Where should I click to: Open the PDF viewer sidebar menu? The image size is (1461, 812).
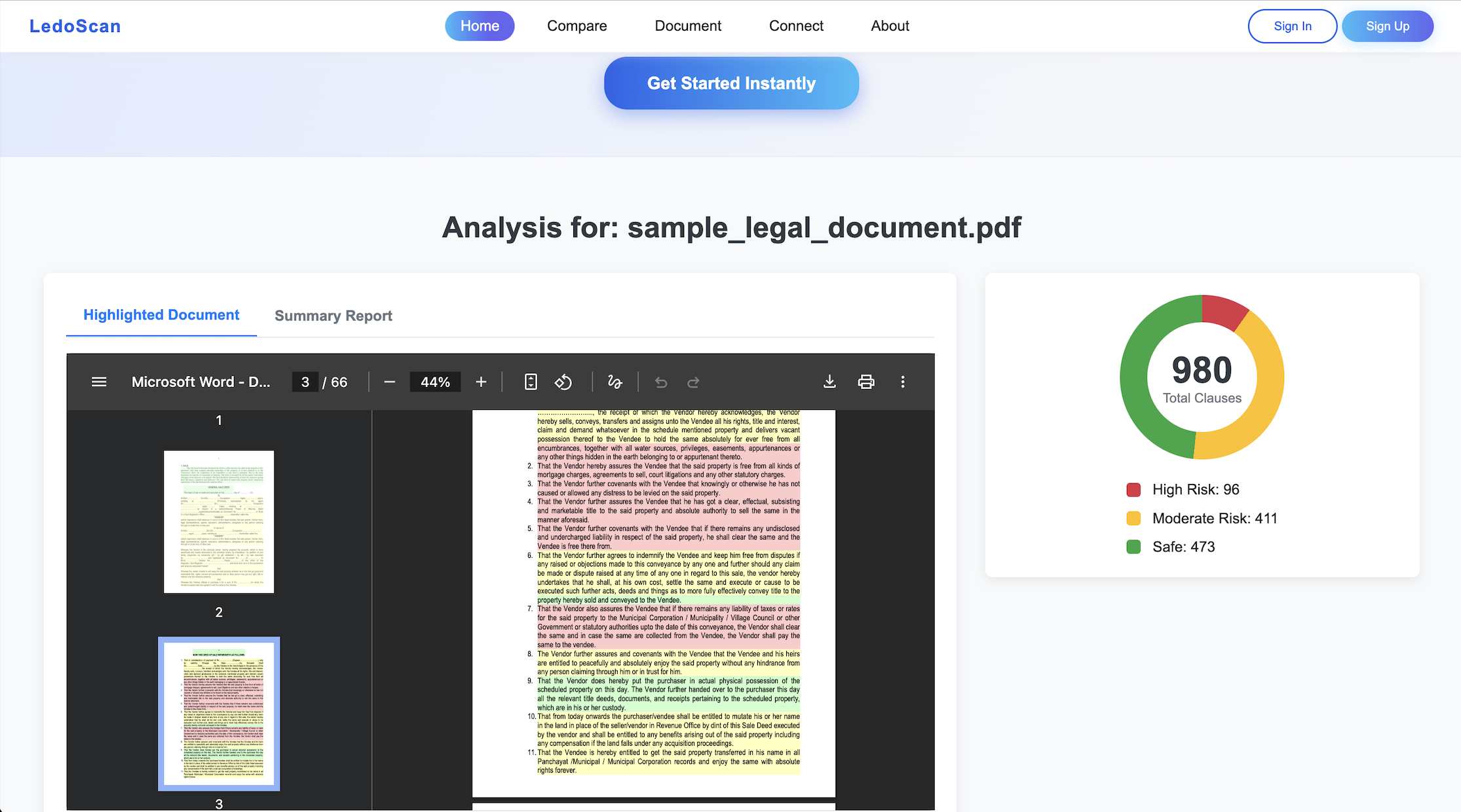99,382
